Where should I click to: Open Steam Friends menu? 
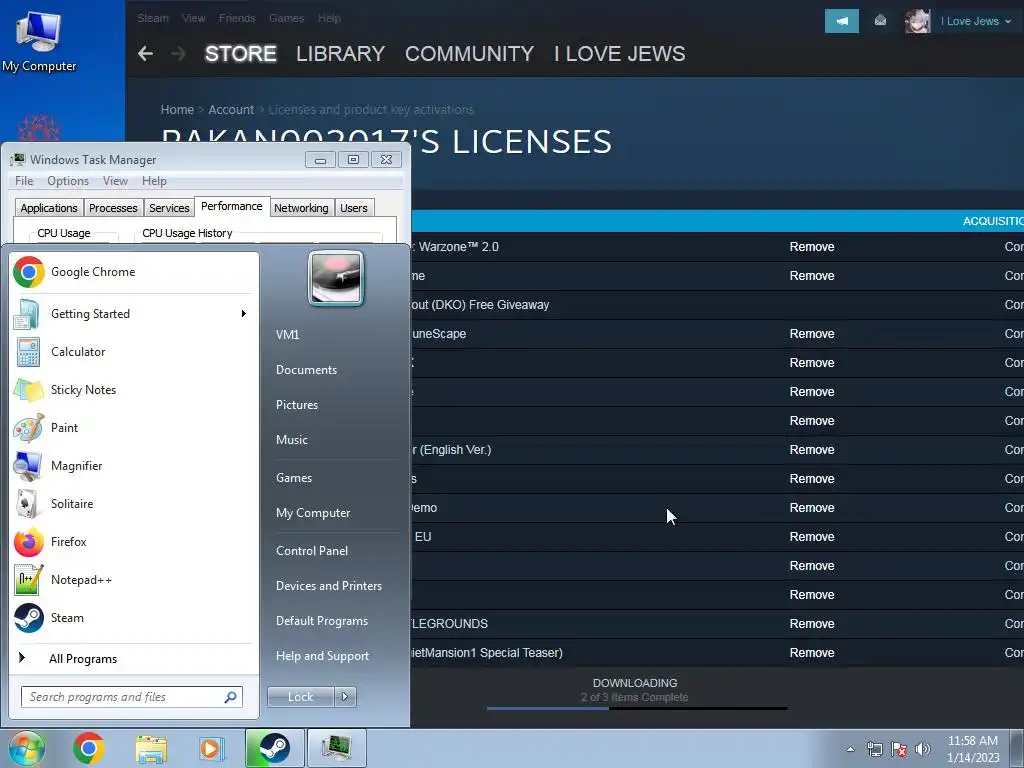(x=237, y=18)
